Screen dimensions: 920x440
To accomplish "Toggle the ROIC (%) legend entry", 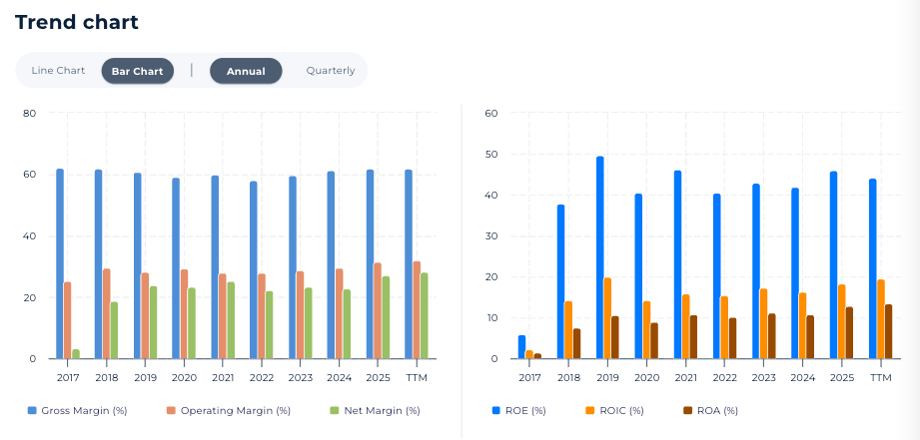I will coord(615,411).
